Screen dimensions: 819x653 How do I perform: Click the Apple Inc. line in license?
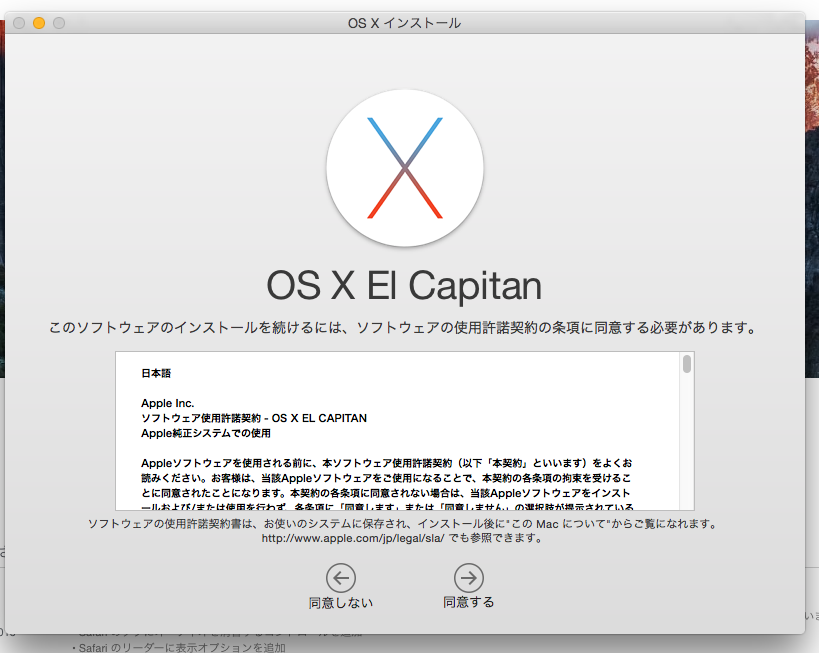pyautogui.click(x=168, y=403)
